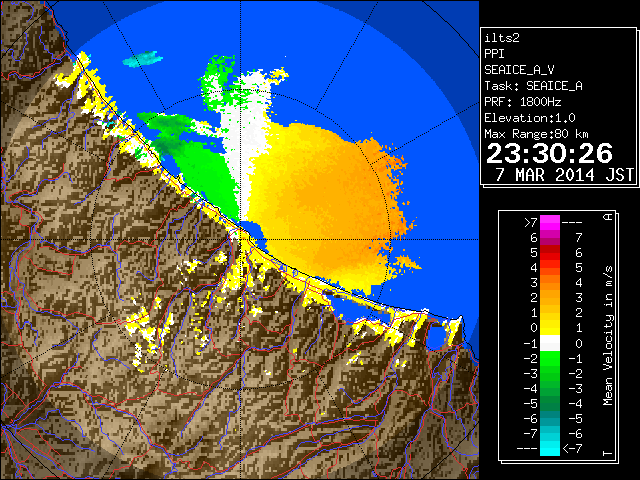
Task: Click the letter 'A' atop the legend
Action: (608, 217)
